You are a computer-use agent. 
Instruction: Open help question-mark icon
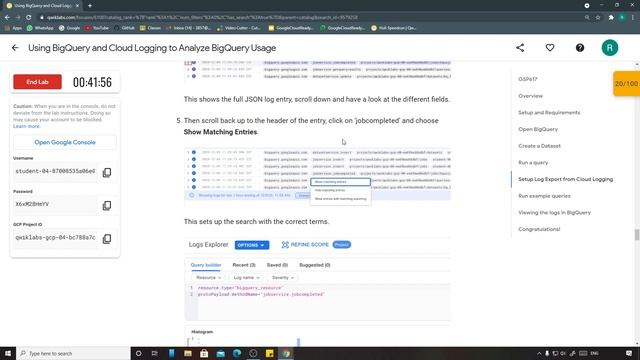coord(580,48)
